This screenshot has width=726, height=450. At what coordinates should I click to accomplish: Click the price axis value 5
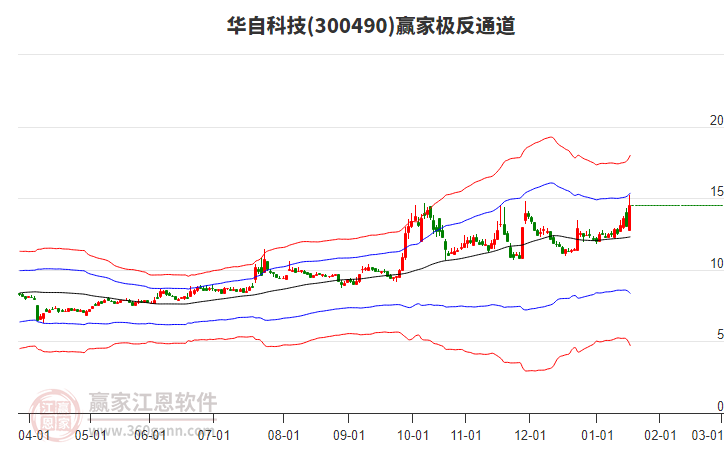pos(720,335)
